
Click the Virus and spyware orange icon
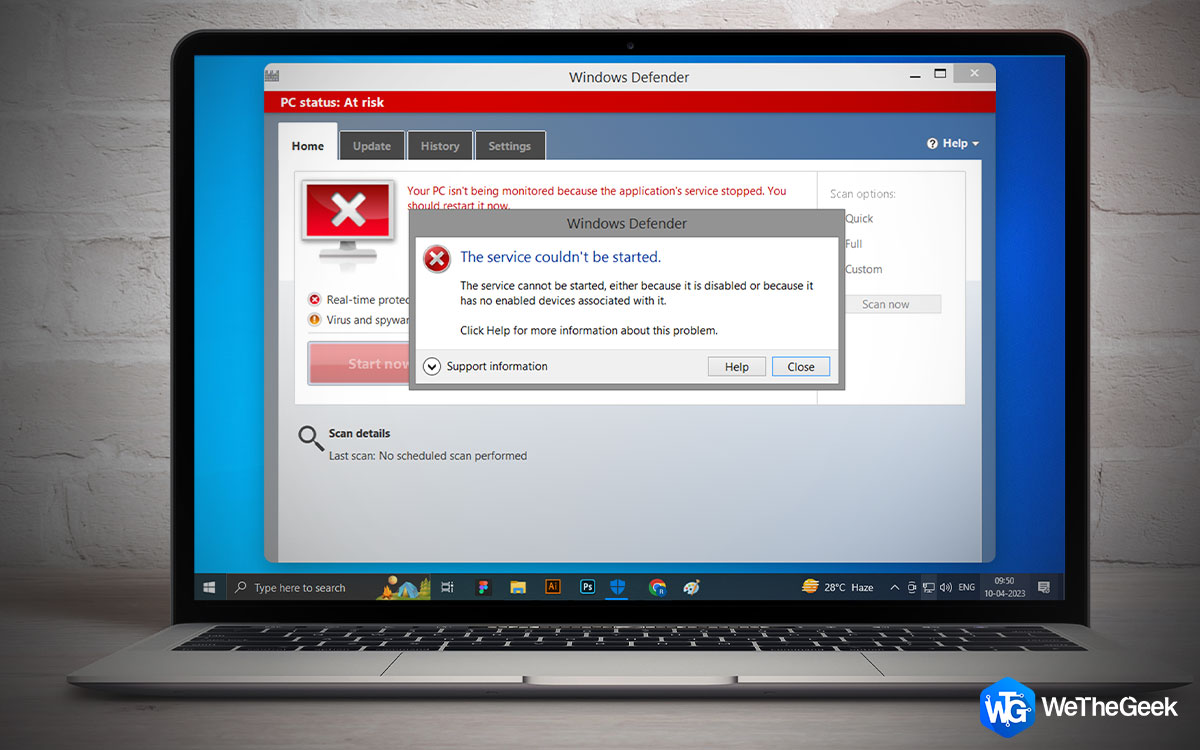click(x=314, y=320)
